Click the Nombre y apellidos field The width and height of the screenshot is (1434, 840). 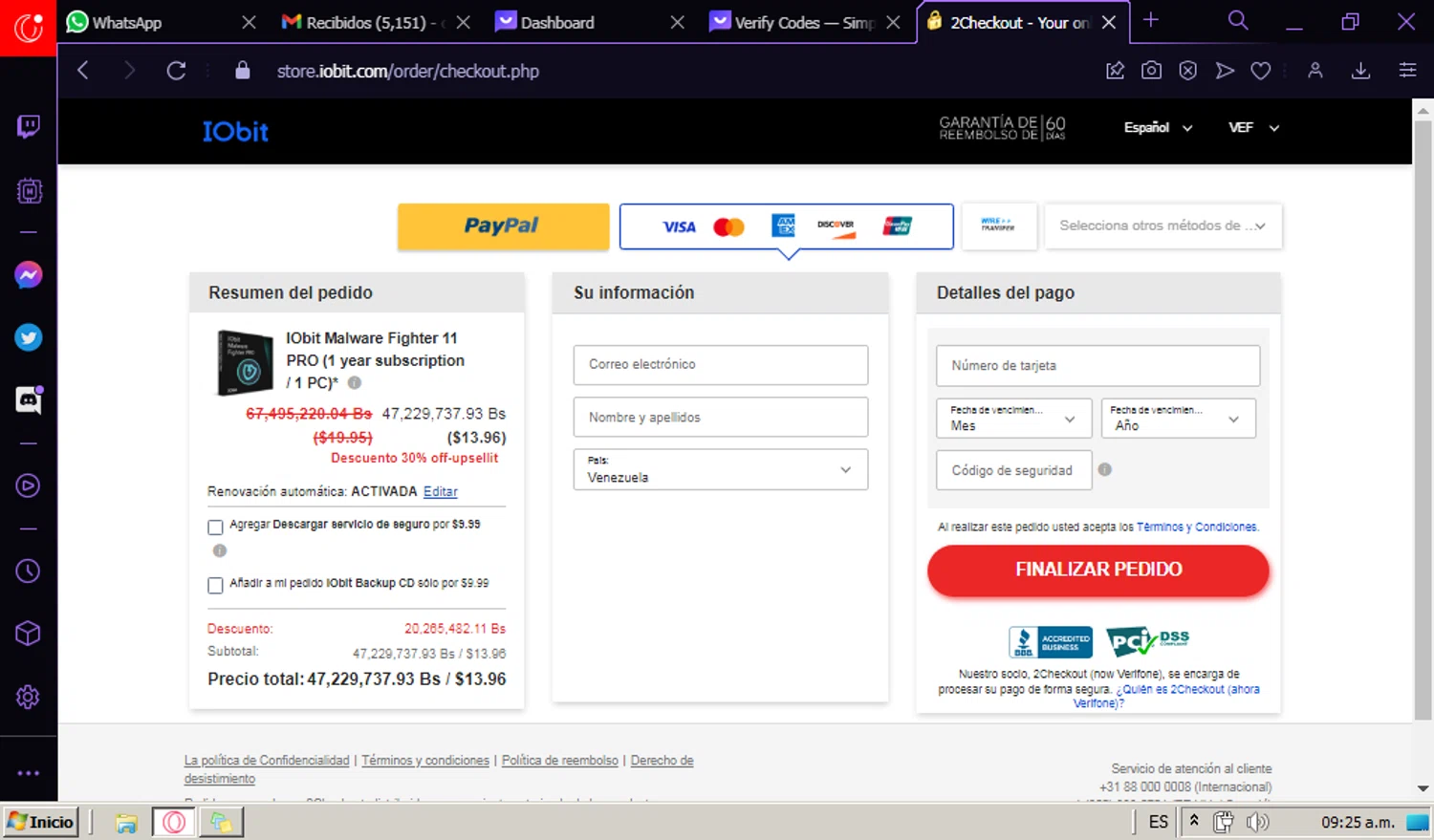pos(721,418)
